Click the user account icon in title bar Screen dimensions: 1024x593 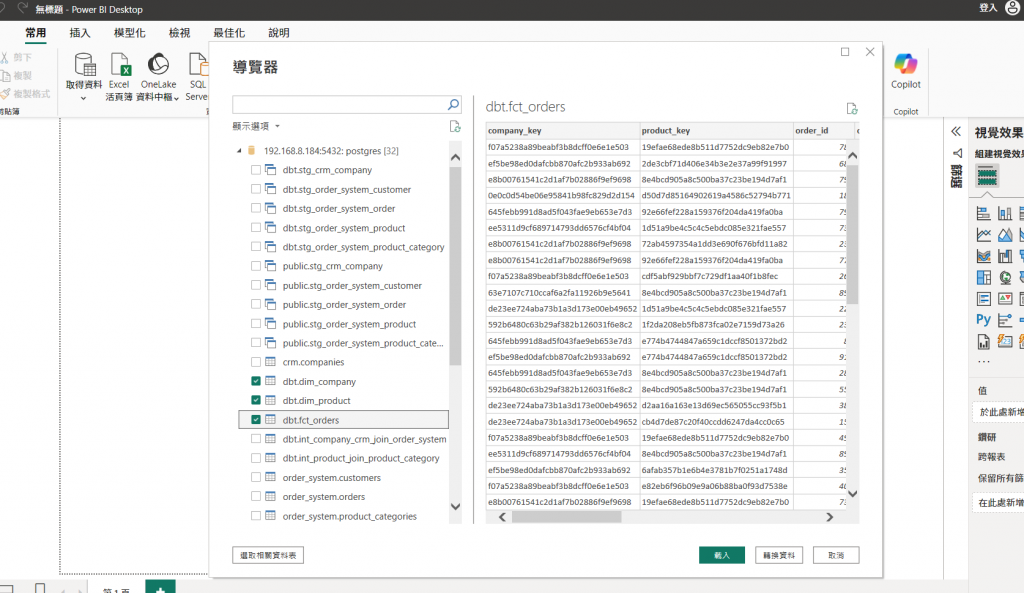[x=1013, y=8]
